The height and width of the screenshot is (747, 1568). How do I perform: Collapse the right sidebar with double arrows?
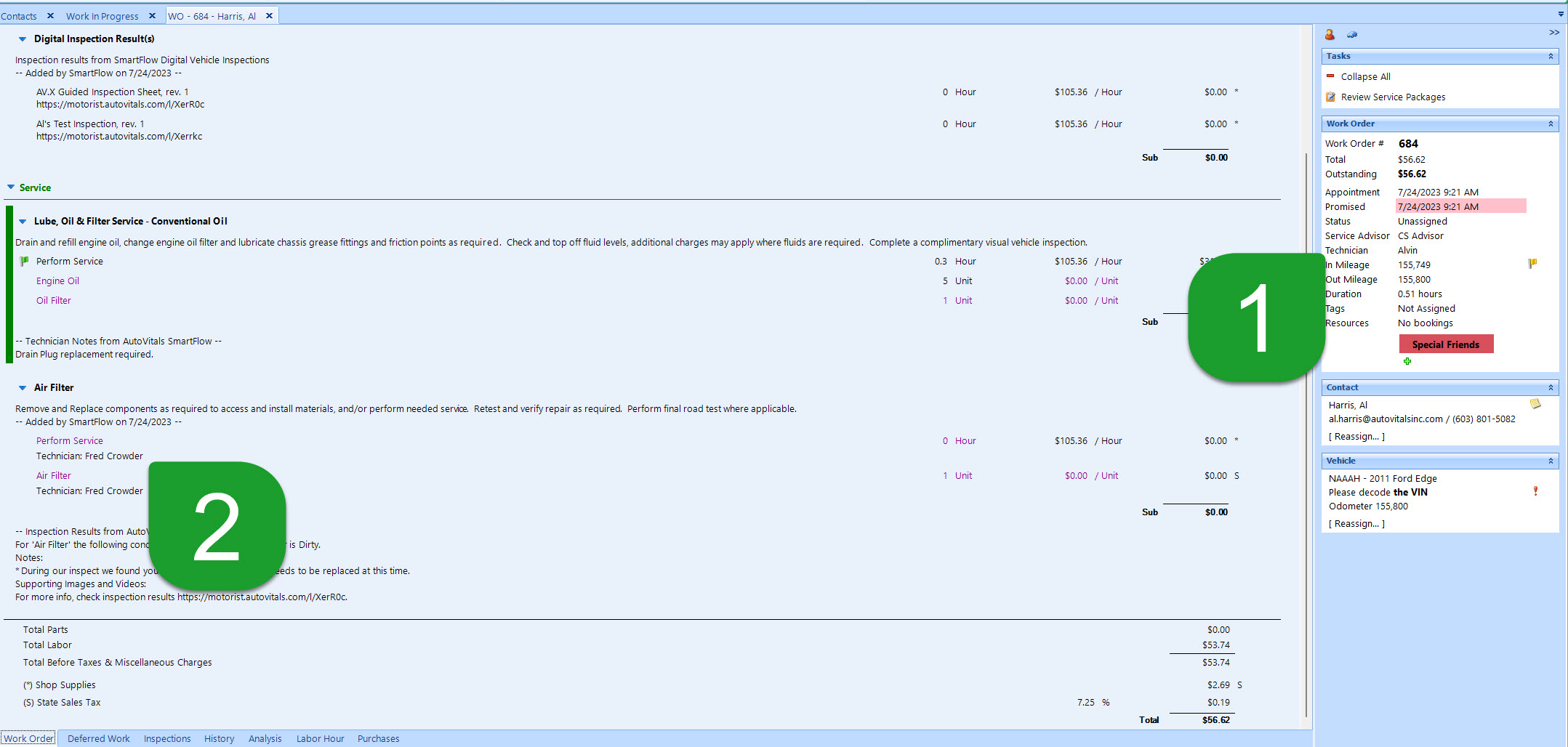coord(1554,32)
